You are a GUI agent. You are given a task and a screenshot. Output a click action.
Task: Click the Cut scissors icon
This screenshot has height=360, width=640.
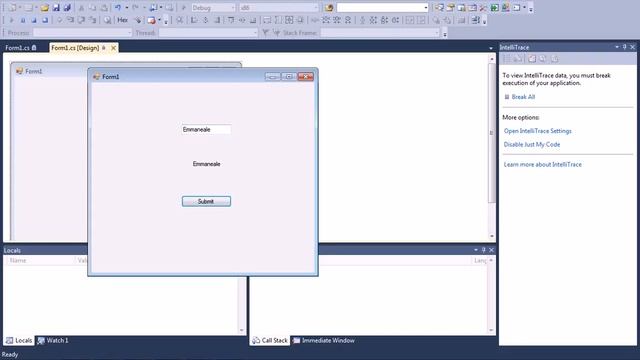[x=81, y=8]
